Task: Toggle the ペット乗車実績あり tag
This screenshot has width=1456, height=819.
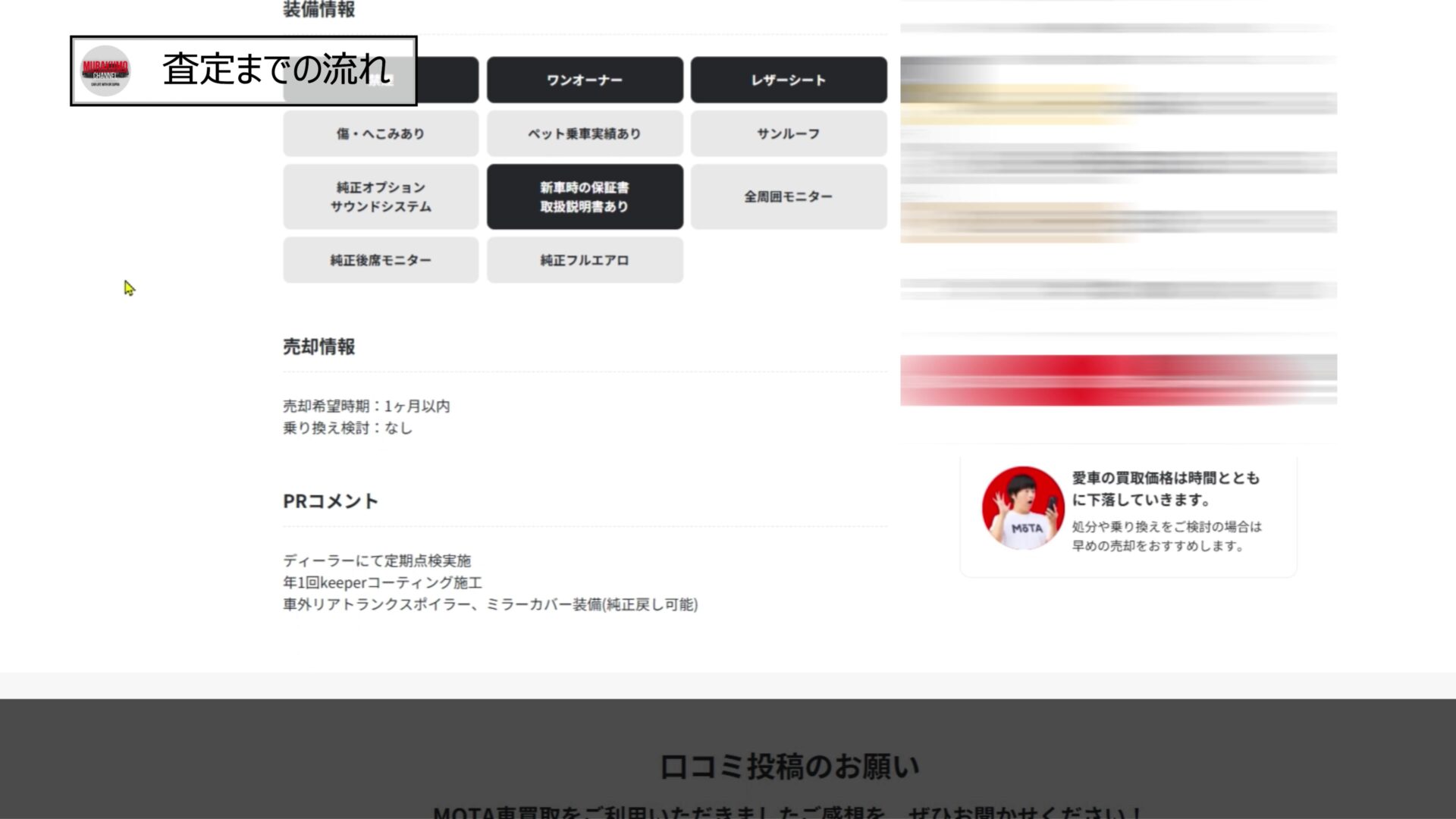Action: [584, 133]
